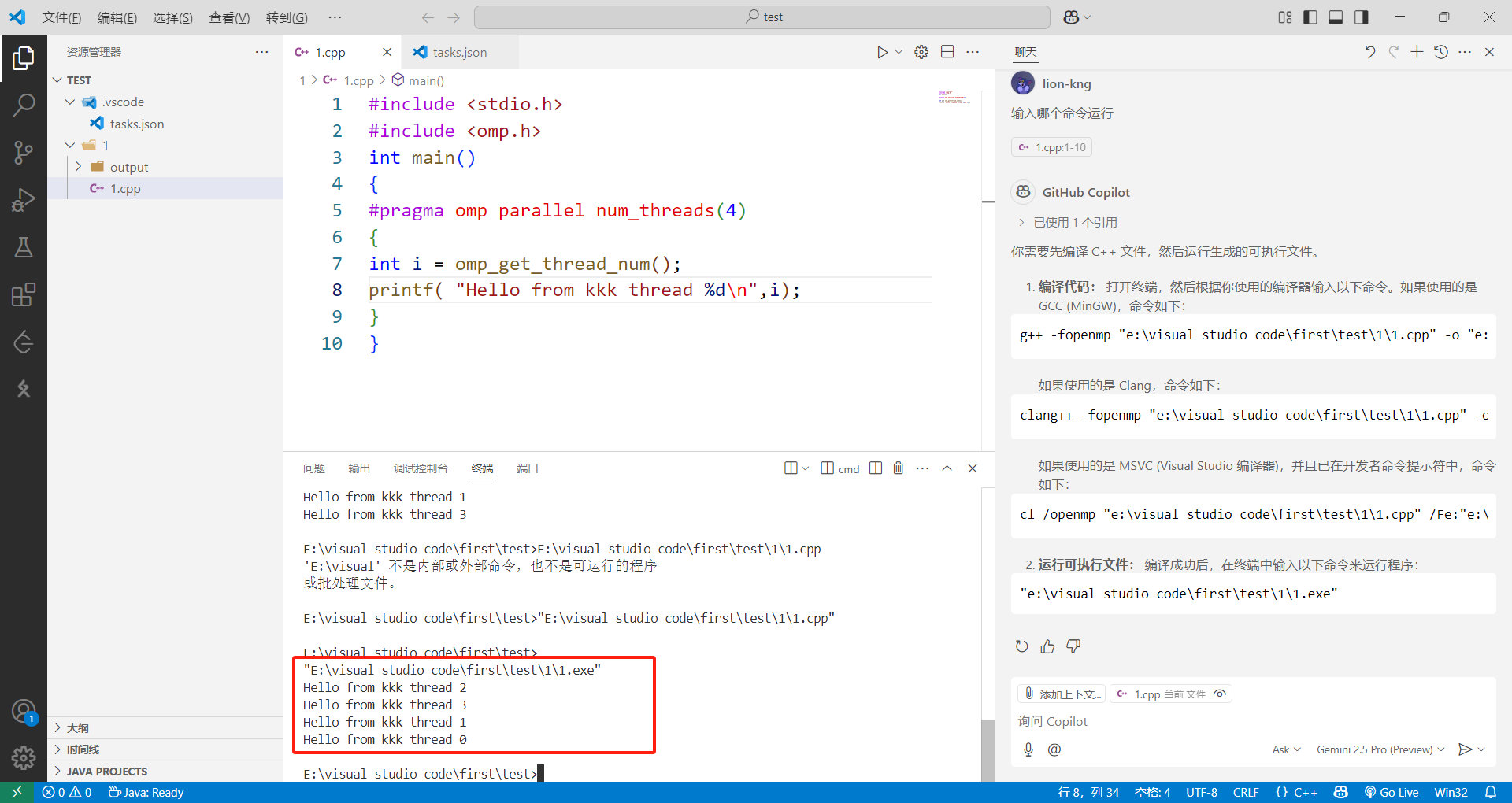
Task: Open the Search view in activity bar
Action: point(24,105)
